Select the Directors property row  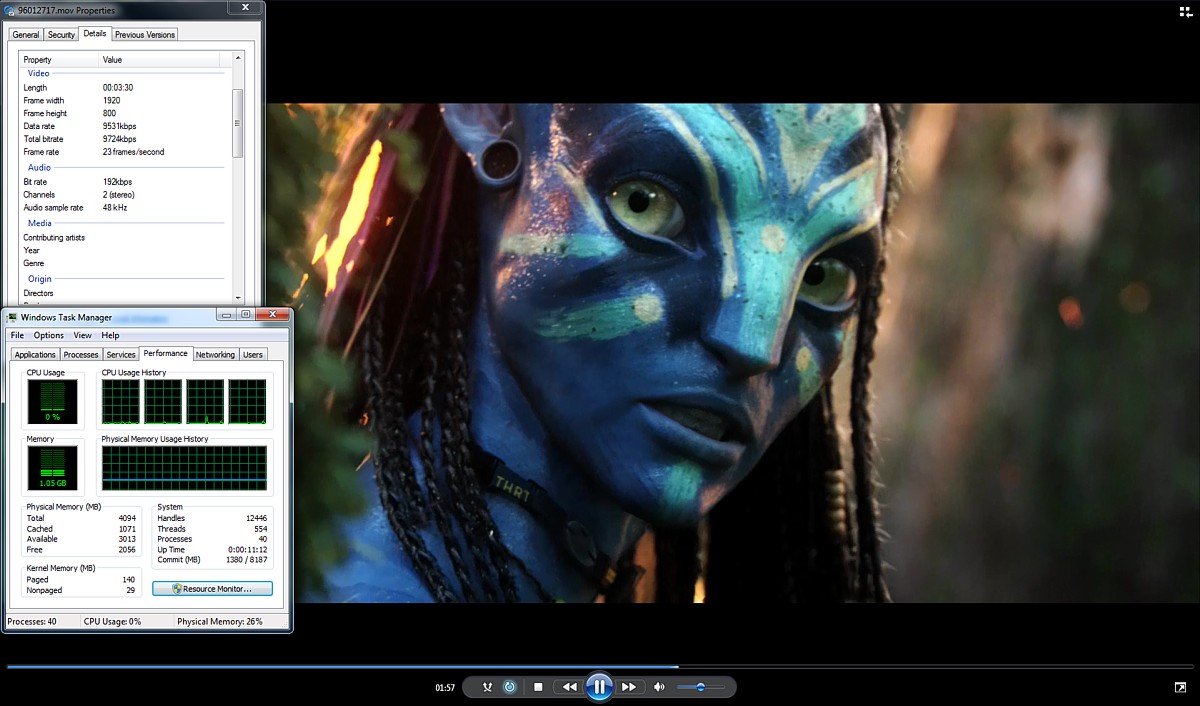(126, 293)
